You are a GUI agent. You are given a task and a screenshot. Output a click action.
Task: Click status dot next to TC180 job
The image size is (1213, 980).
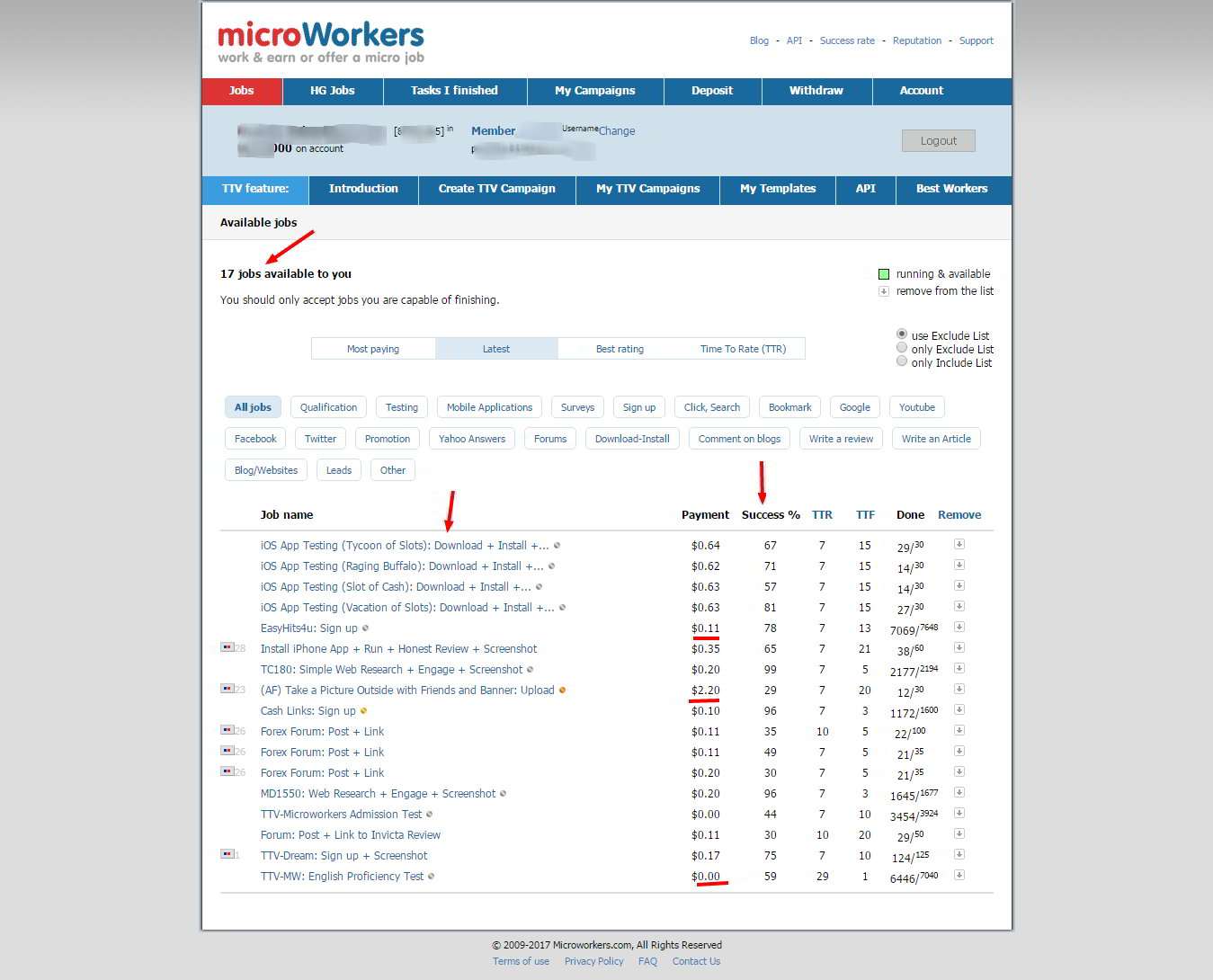(531, 670)
